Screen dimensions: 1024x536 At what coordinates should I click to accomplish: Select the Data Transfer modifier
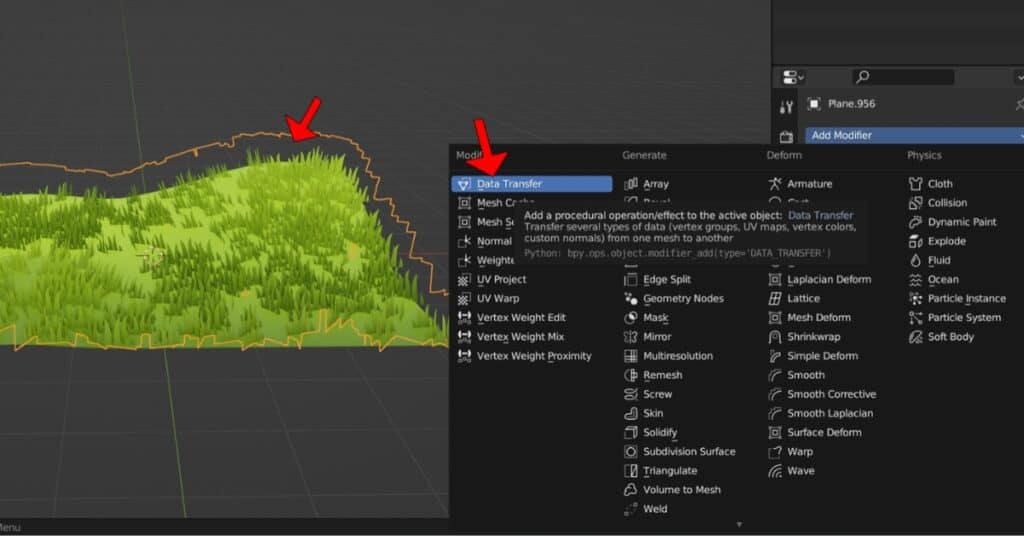tap(532, 184)
